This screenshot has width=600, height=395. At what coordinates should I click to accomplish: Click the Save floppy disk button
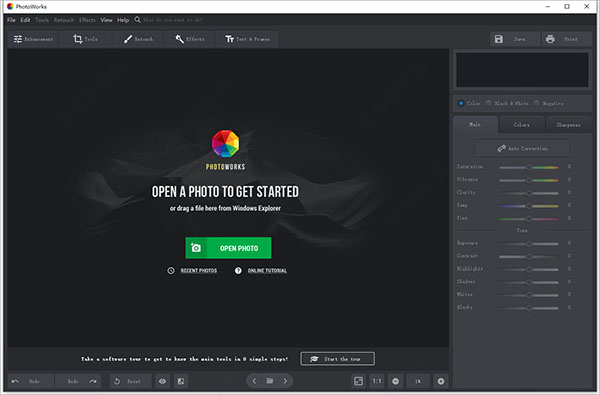coord(515,39)
